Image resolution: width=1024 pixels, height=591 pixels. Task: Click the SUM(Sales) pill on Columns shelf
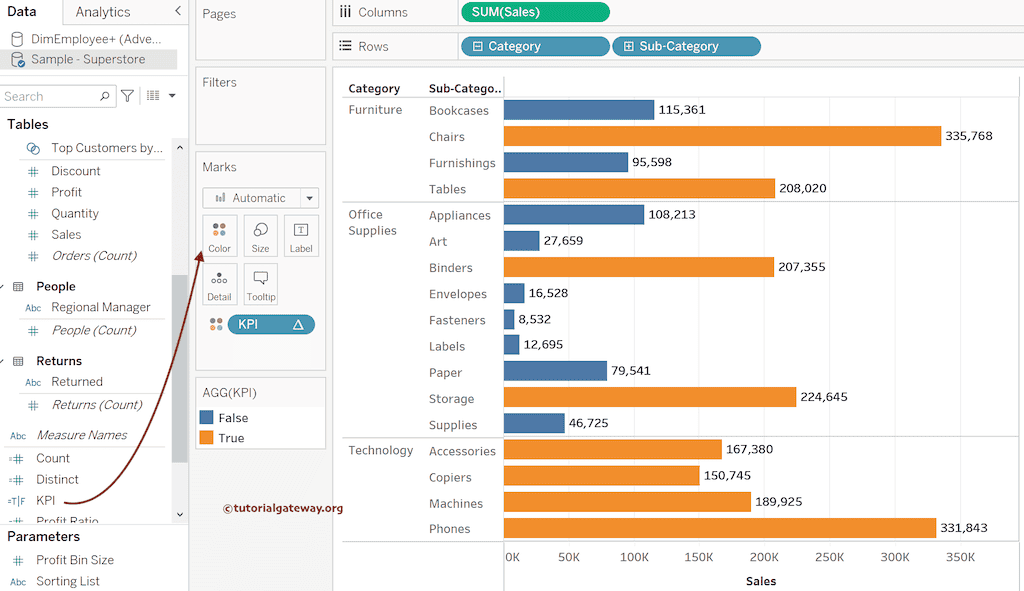click(x=535, y=13)
